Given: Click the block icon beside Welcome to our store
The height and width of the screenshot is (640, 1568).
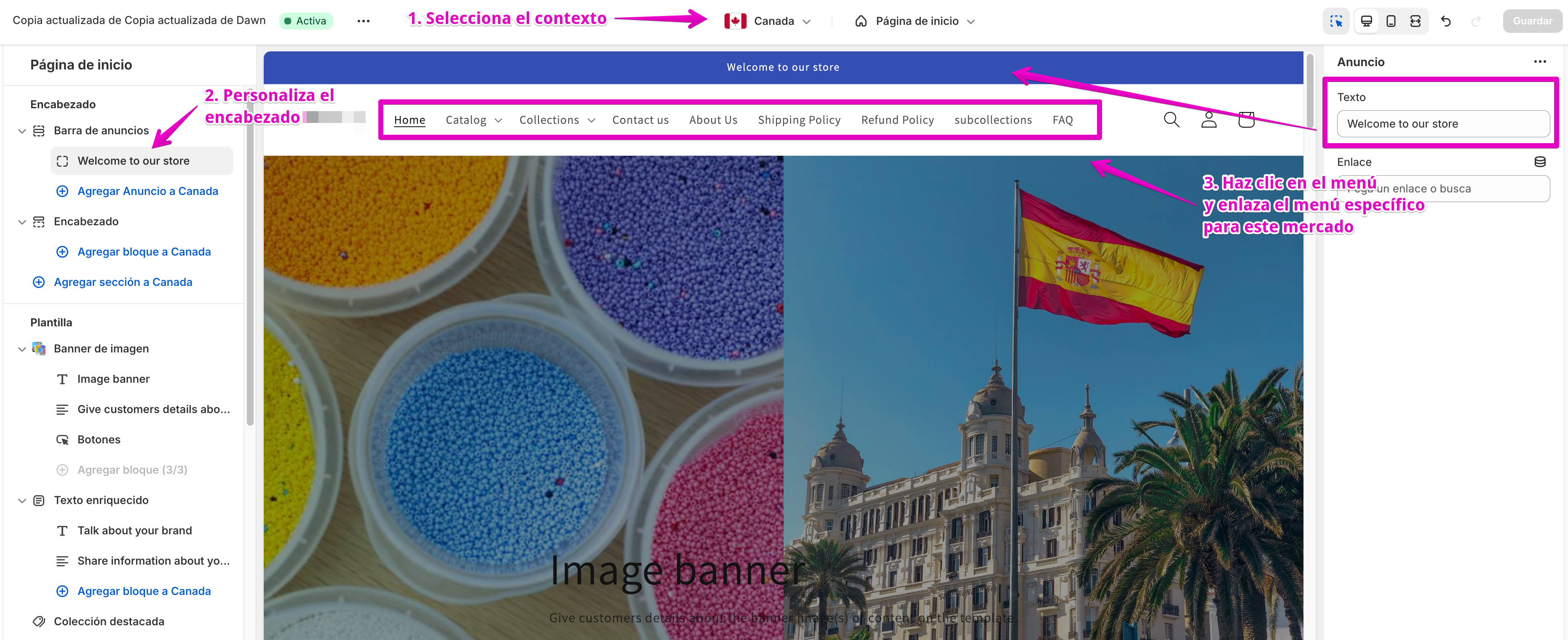Looking at the screenshot, I should point(62,161).
